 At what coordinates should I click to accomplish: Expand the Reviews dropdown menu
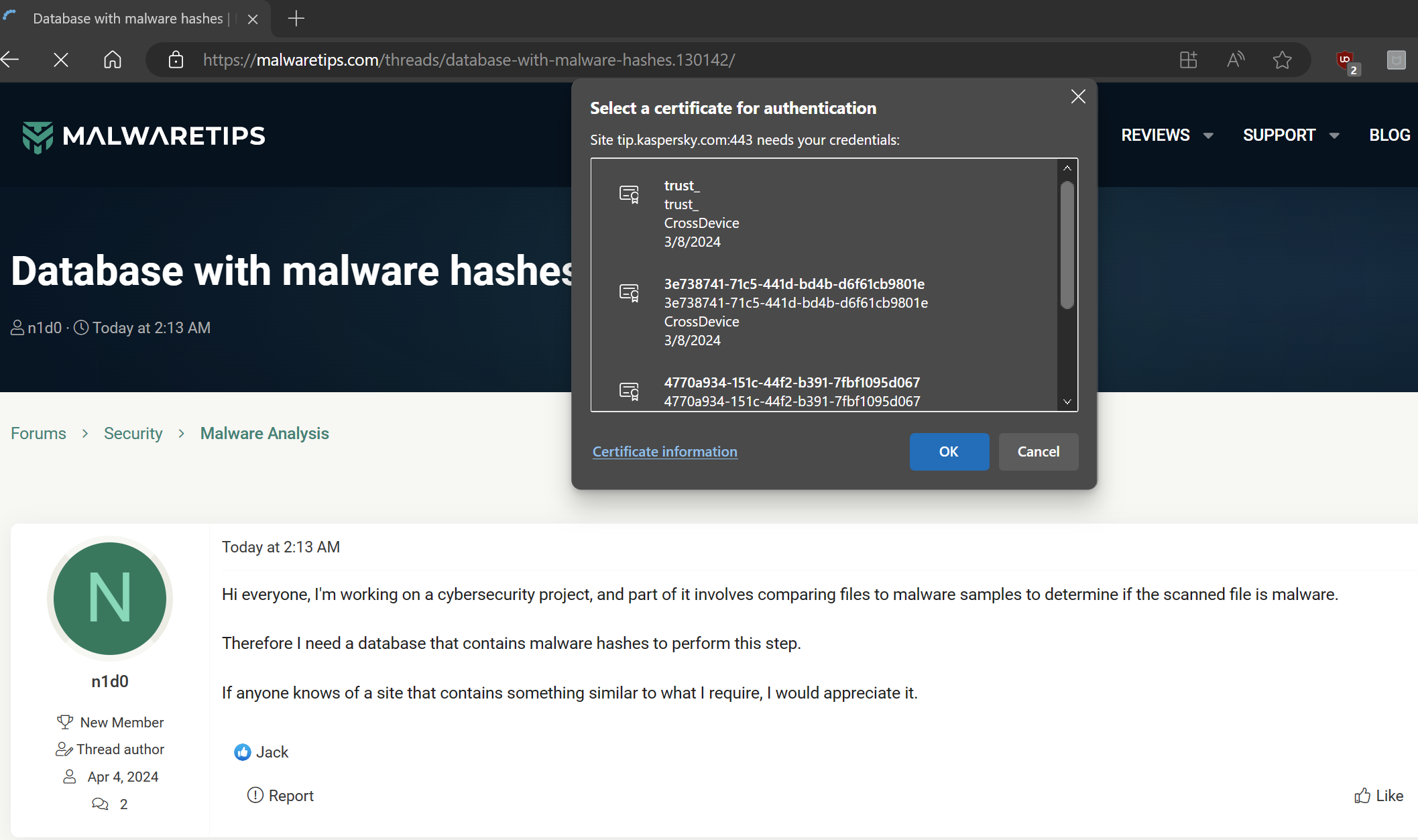tap(1167, 135)
